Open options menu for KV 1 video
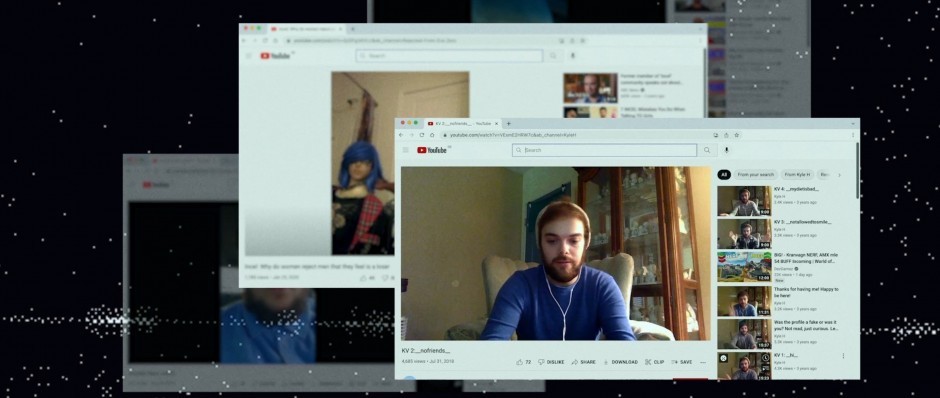Viewport: 940px width, 398px height. pos(843,356)
